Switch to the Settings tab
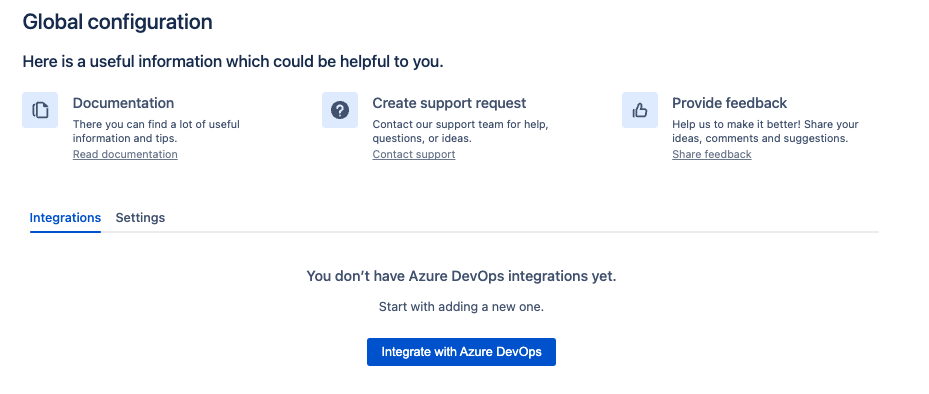This screenshot has height=394, width=929. pyautogui.click(x=140, y=217)
